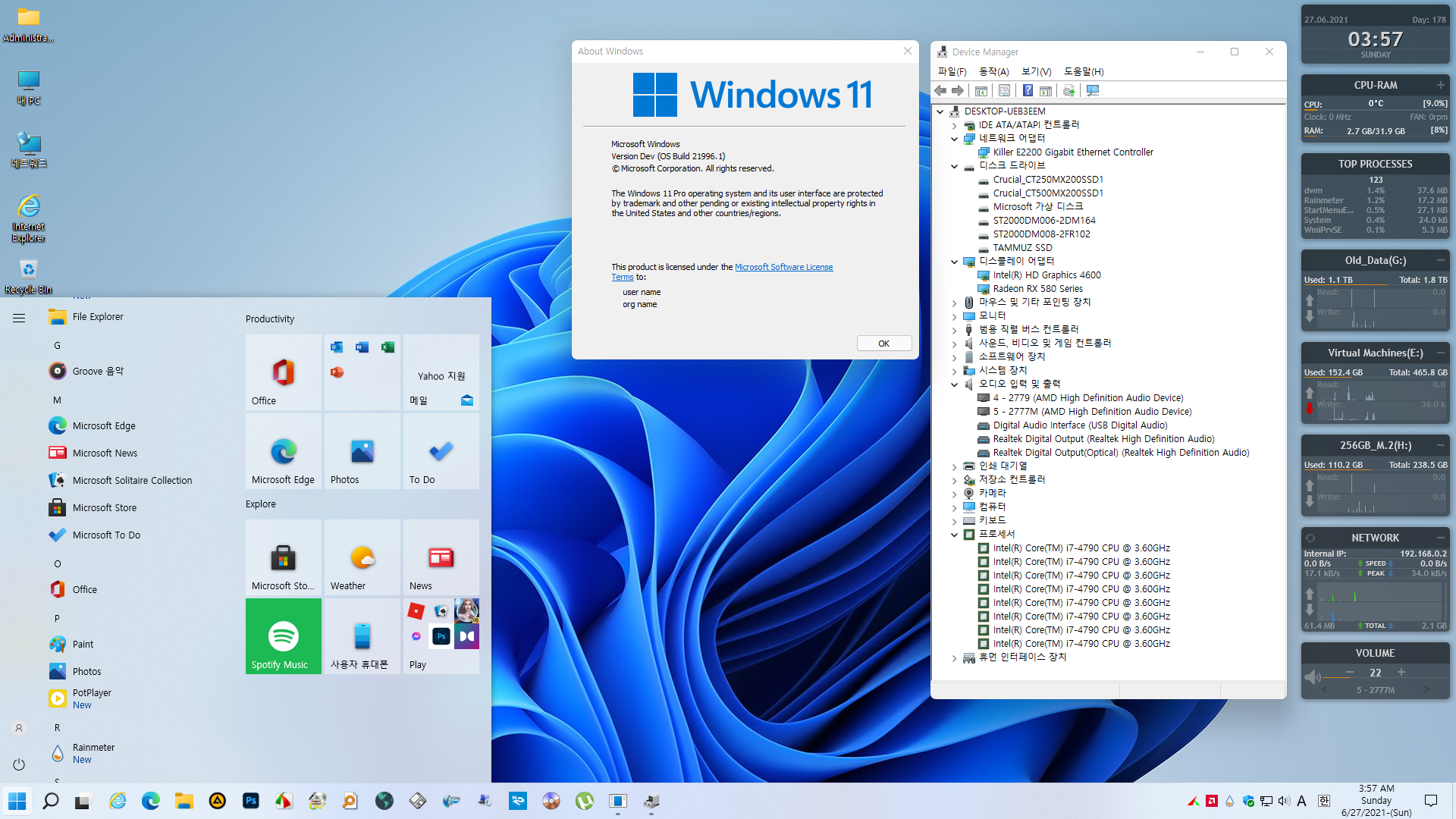The image size is (1456, 819).
Task: Collapse the CPU-RAM widget plus button
Action: [x=1440, y=85]
